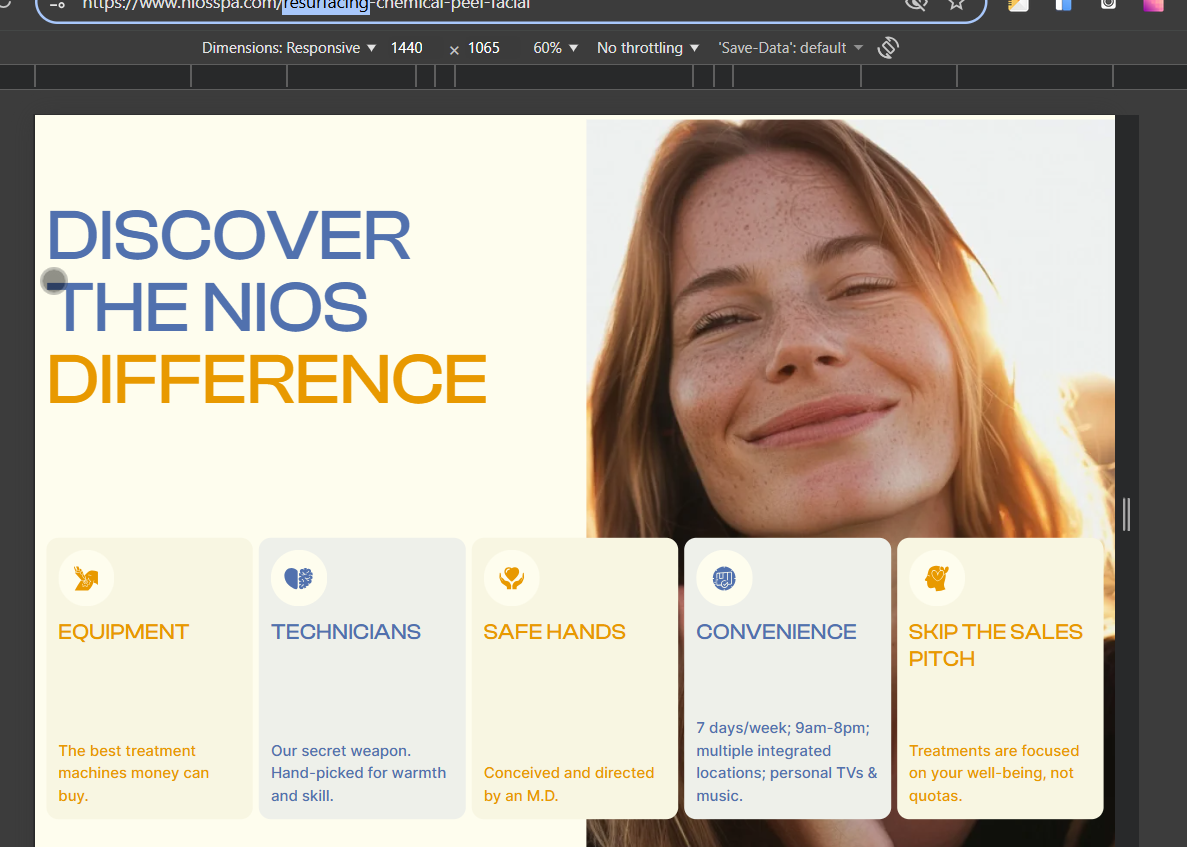The height and width of the screenshot is (847, 1187).
Task: Click the viewport height field showing 1065
Action: click(x=484, y=48)
